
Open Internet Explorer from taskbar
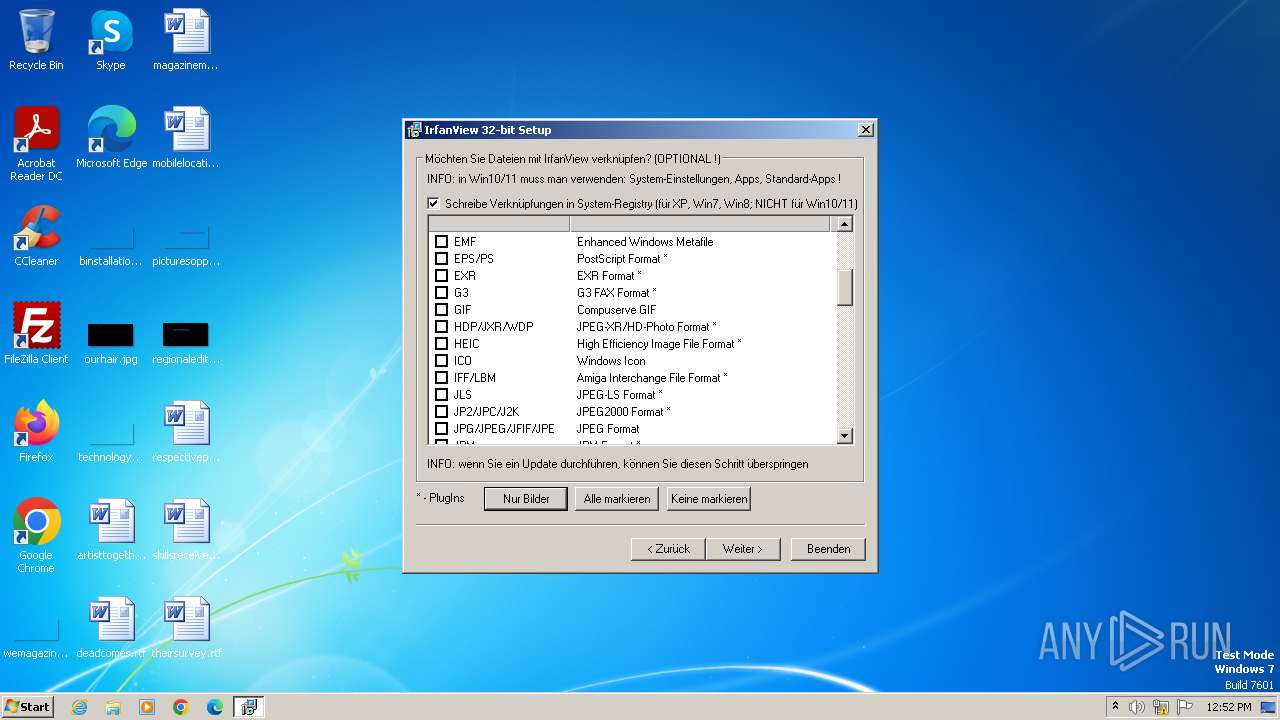point(79,707)
